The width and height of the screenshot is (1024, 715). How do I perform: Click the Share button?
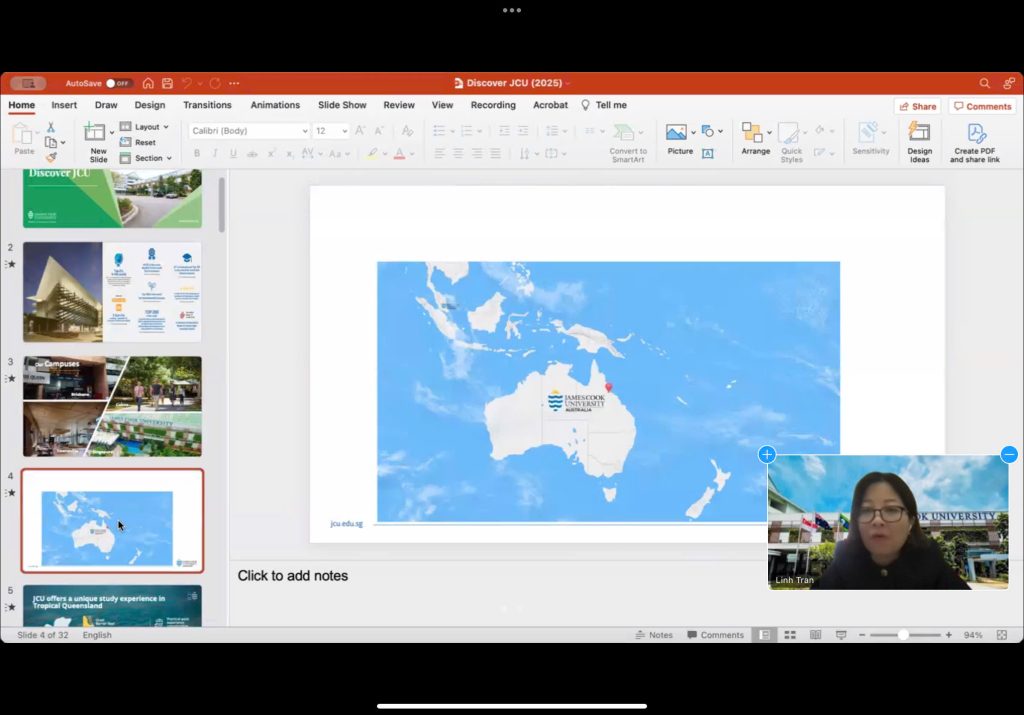tap(918, 106)
